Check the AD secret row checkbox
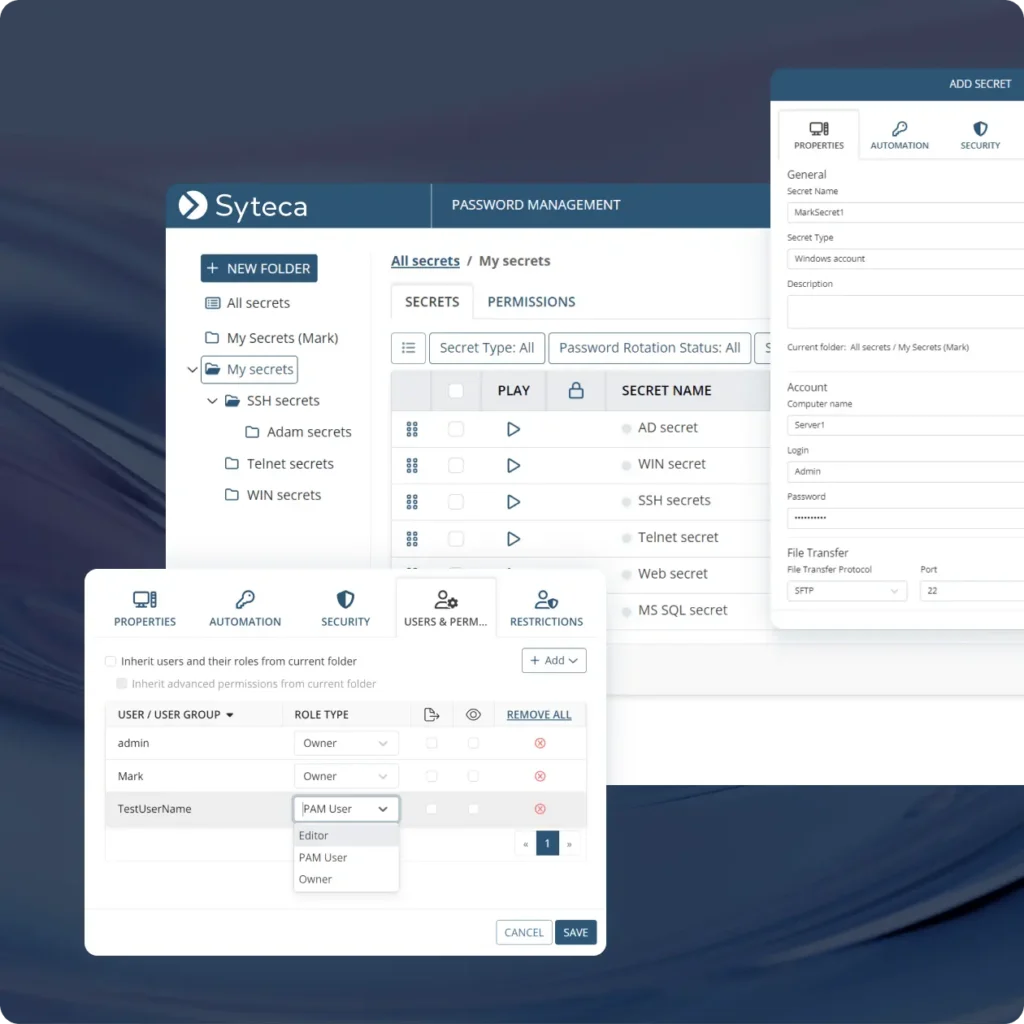The width and height of the screenshot is (1024, 1024). 456,429
